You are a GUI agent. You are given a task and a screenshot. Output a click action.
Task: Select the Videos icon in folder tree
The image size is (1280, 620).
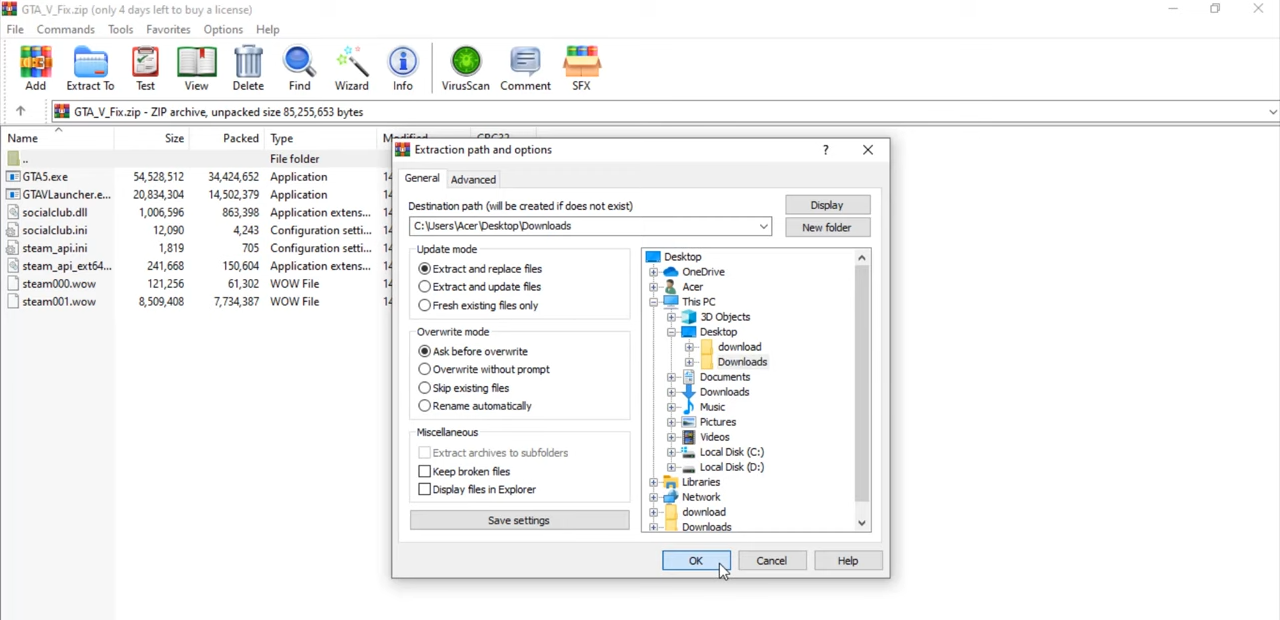tap(689, 437)
